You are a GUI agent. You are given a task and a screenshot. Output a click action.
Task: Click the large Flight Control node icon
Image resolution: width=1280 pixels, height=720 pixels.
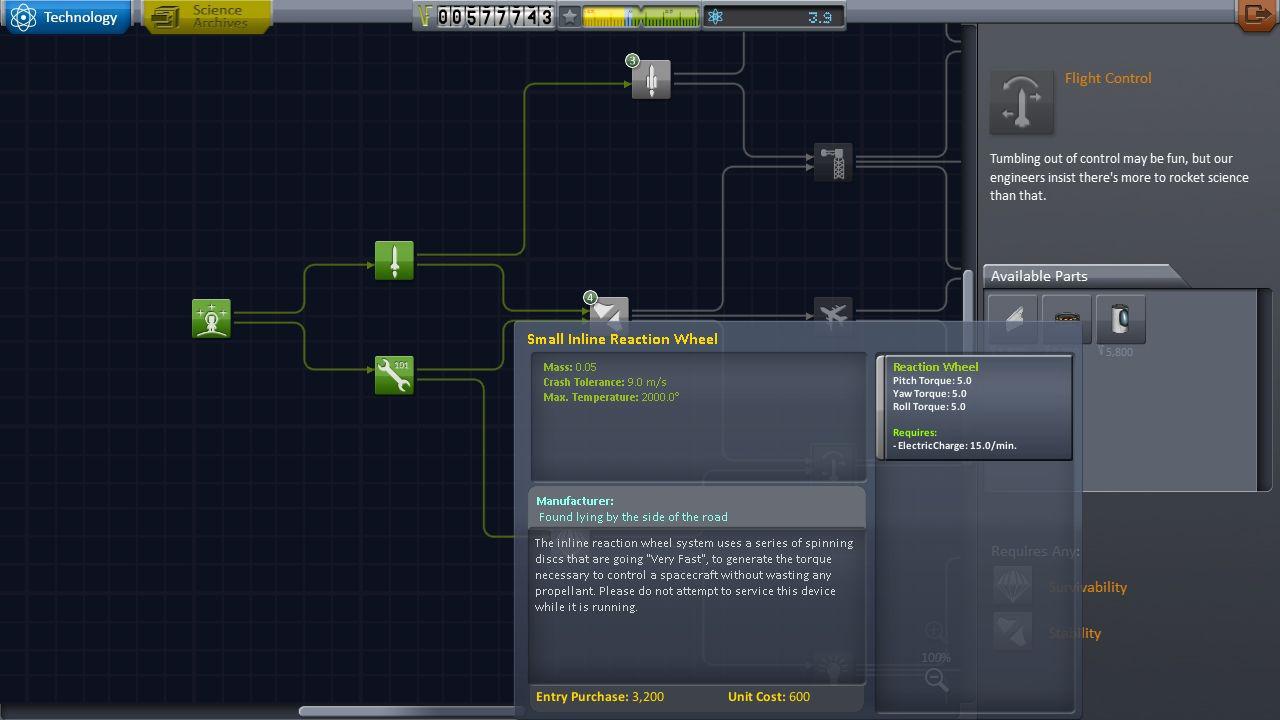(1021, 101)
